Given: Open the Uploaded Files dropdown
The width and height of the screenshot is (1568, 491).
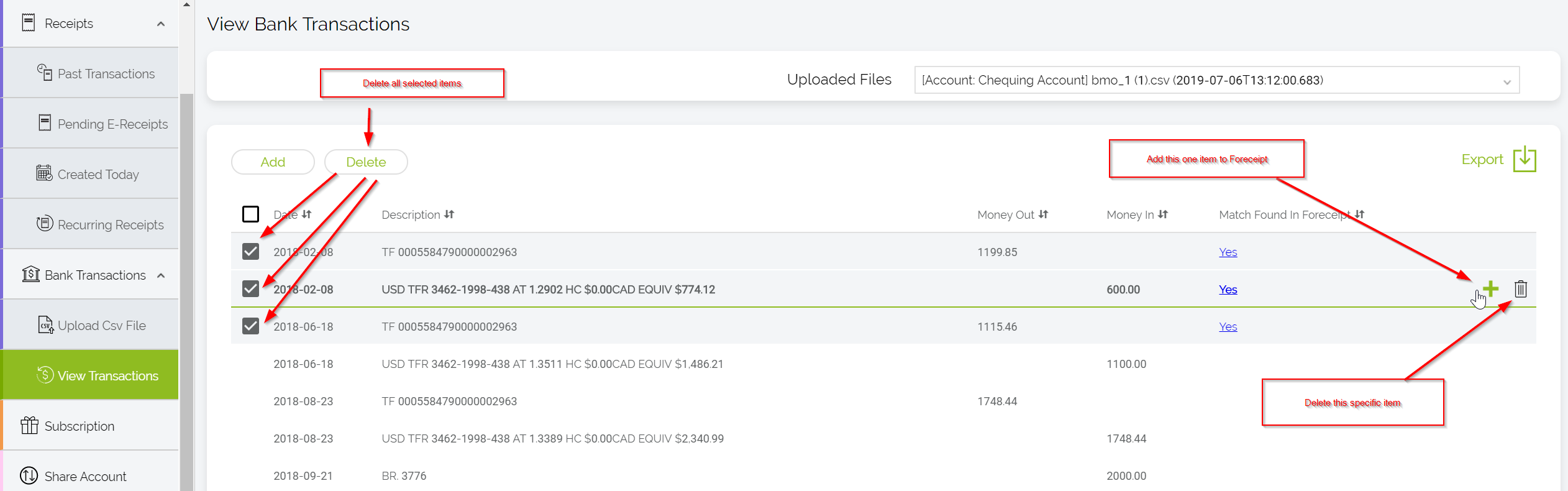Looking at the screenshot, I should pyautogui.click(x=1217, y=80).
